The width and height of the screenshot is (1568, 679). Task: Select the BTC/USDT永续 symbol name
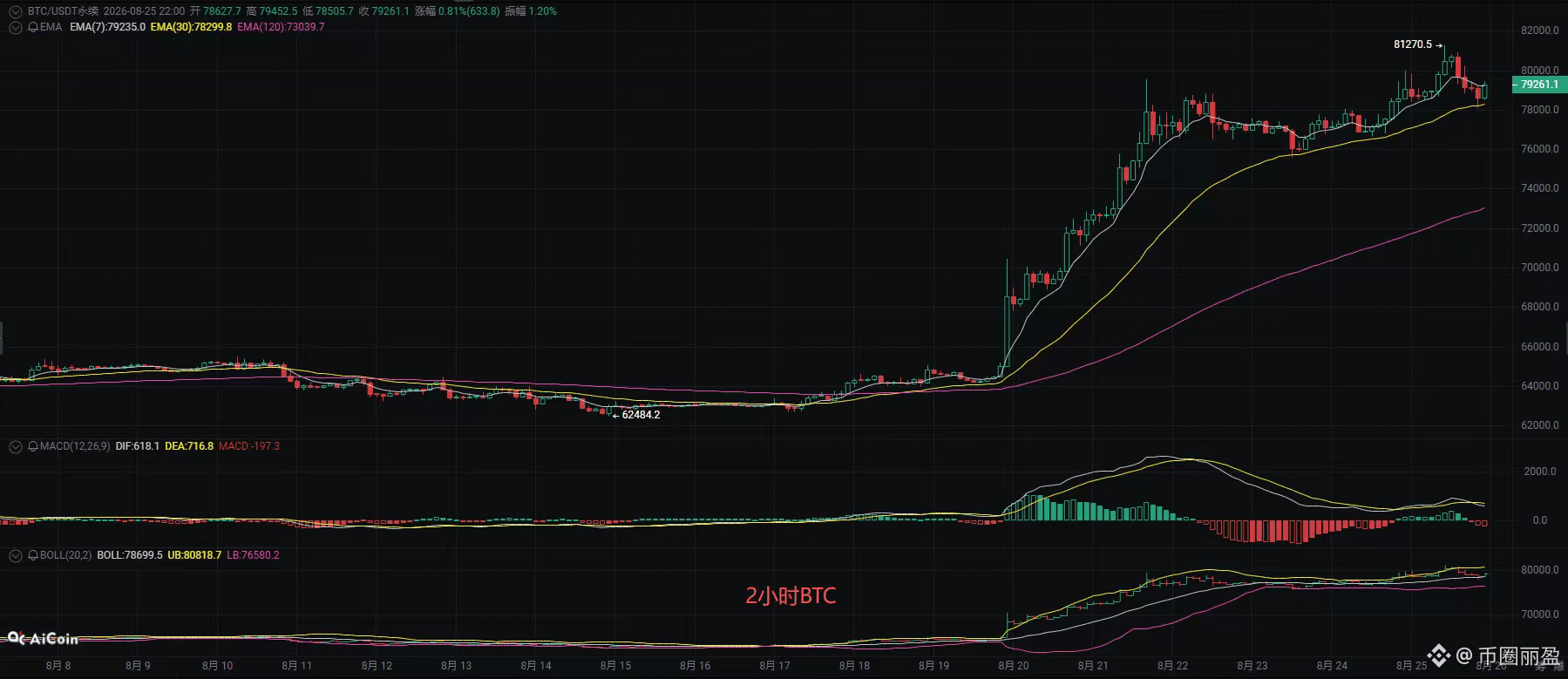click(63, 11)
